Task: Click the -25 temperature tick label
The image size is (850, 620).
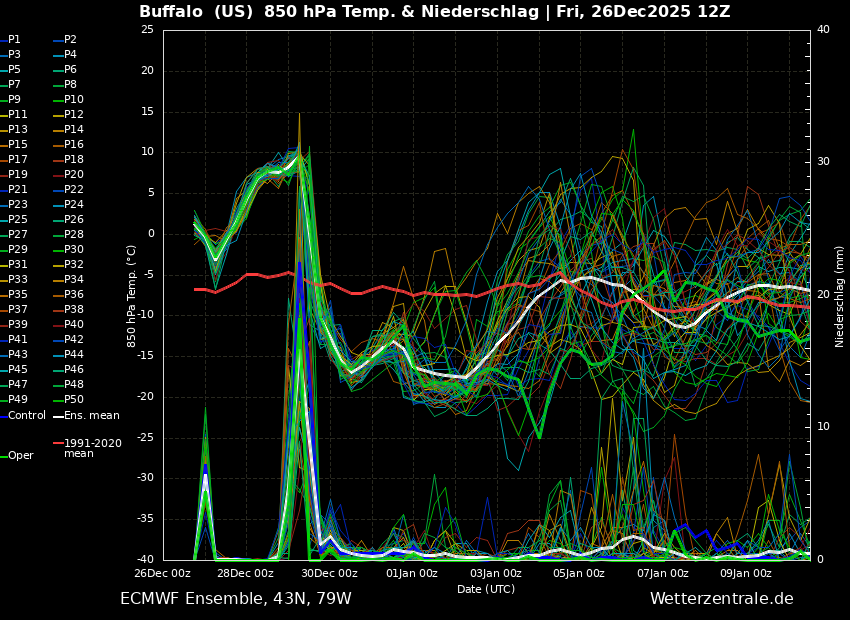Action: [x=146, y=437]
